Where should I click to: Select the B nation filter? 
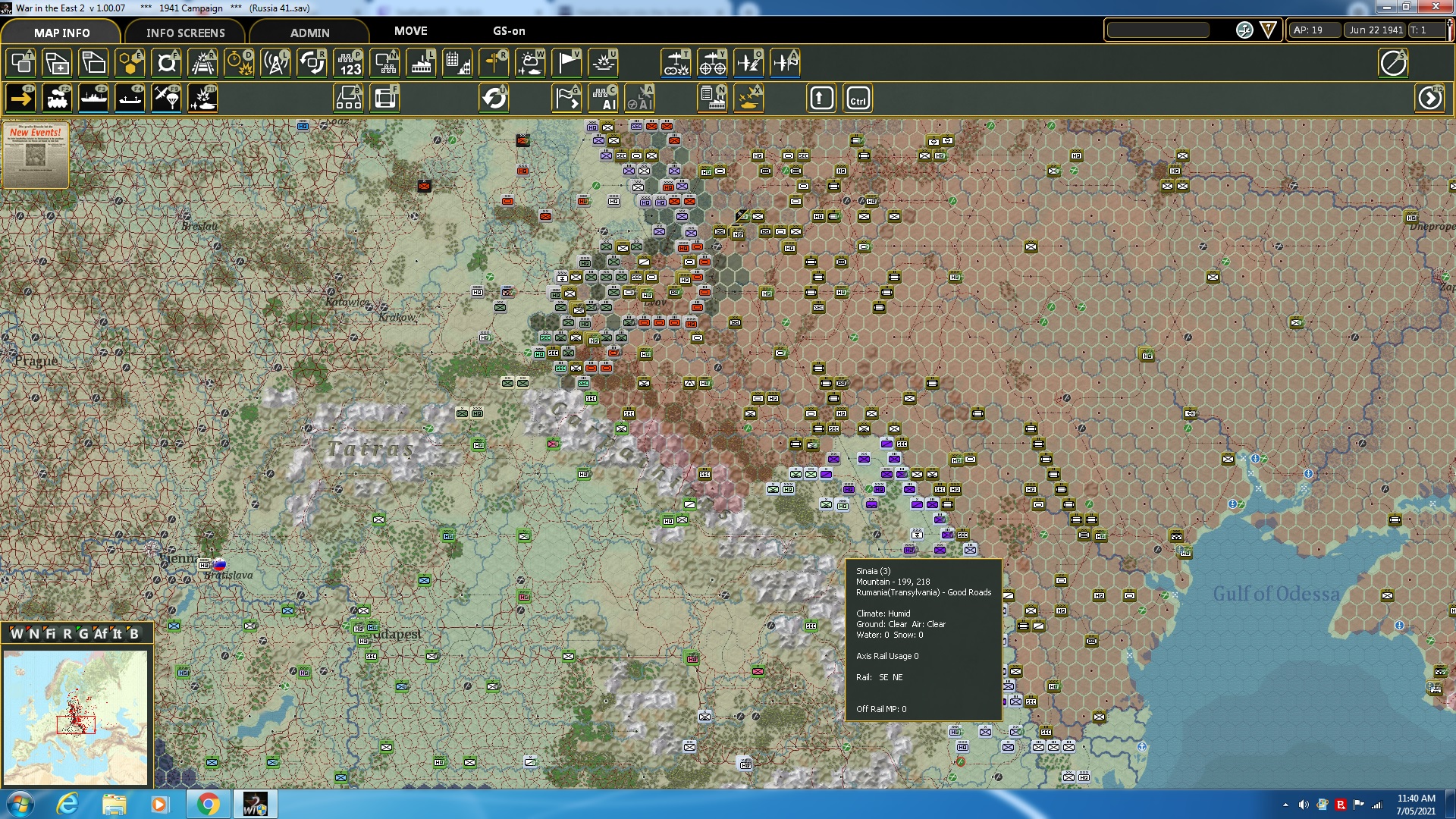pos(134,633)
